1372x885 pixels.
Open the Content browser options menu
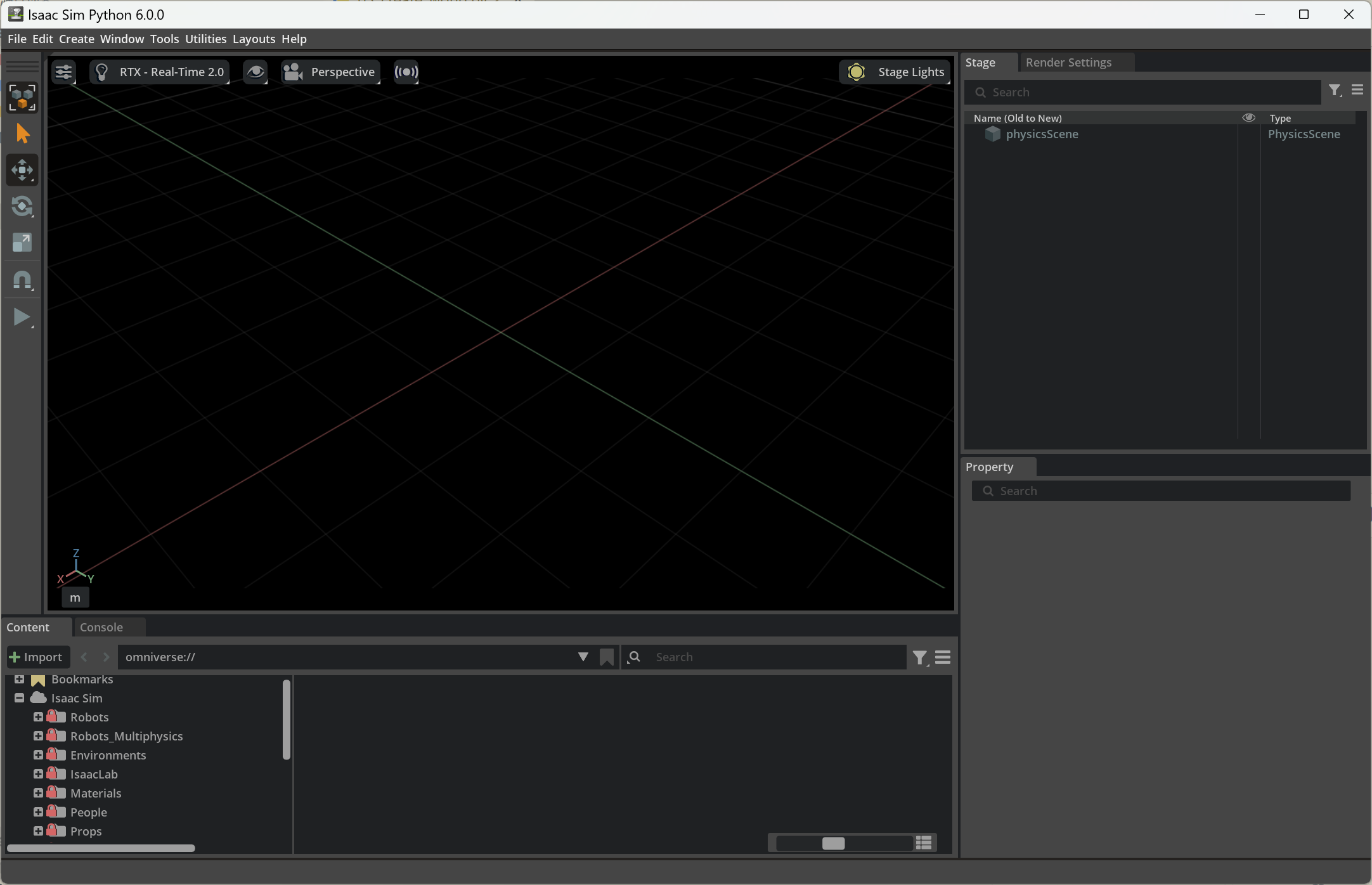pos(943,657)
